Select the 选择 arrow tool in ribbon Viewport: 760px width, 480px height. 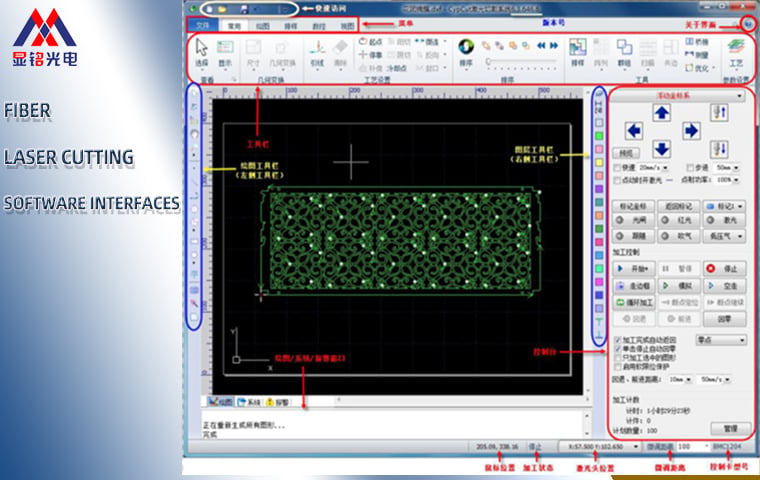coord(202,52)
